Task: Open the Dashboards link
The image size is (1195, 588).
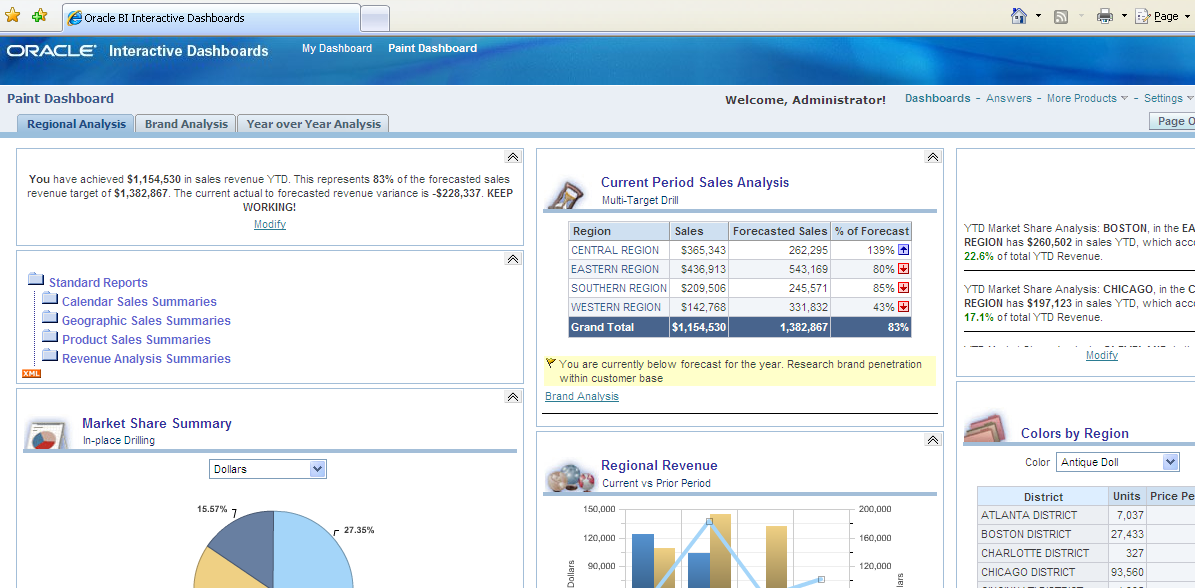Action: (937, 98)
